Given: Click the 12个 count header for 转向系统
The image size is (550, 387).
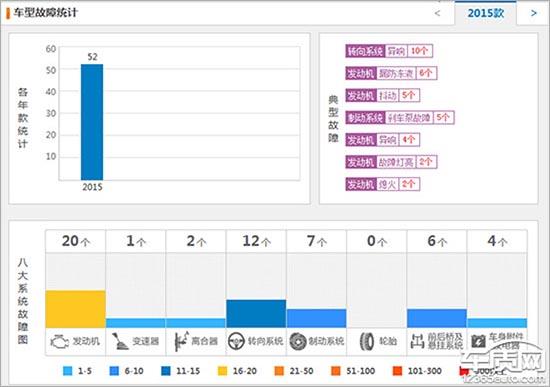Looking at the screenshot, I should [x=256, y=241].
